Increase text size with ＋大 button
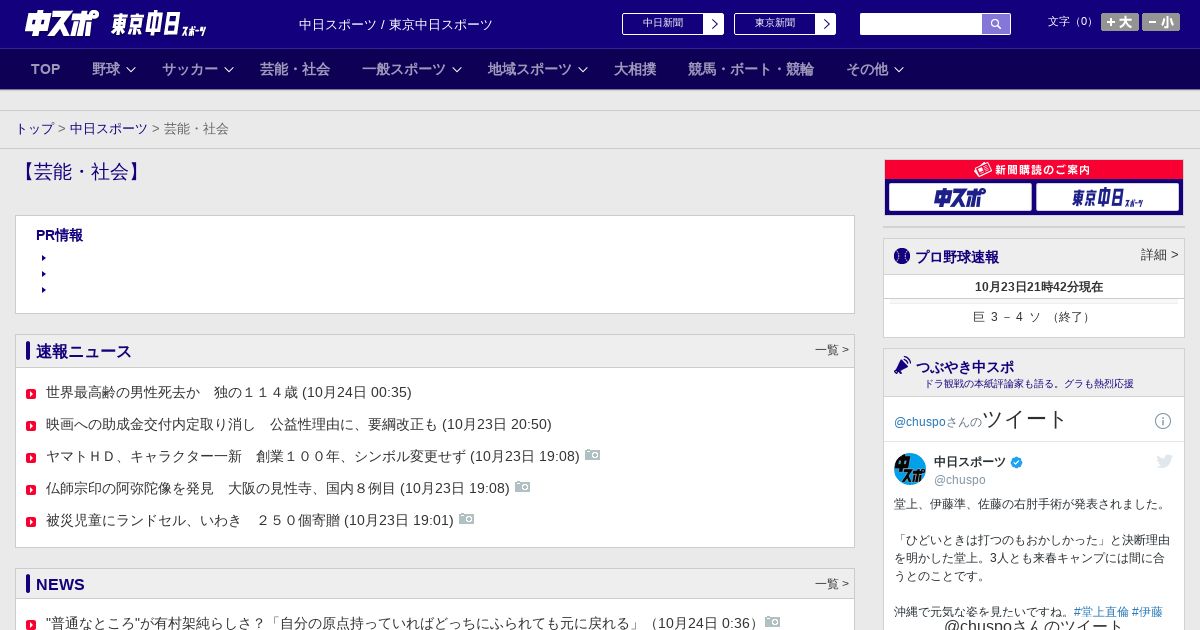 [x=1120, y=22]
